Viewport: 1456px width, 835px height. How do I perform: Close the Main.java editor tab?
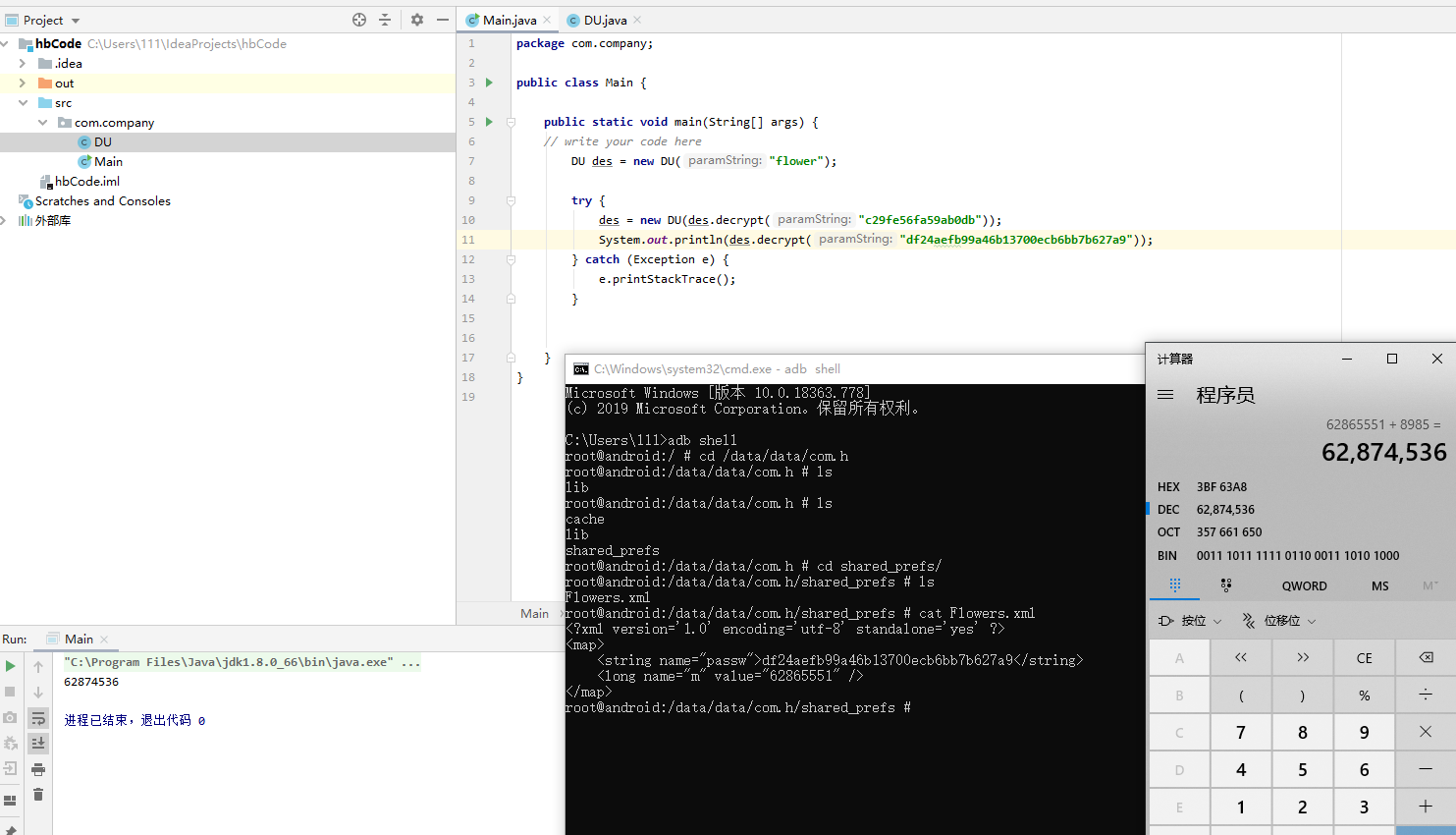tap(547, 20)
